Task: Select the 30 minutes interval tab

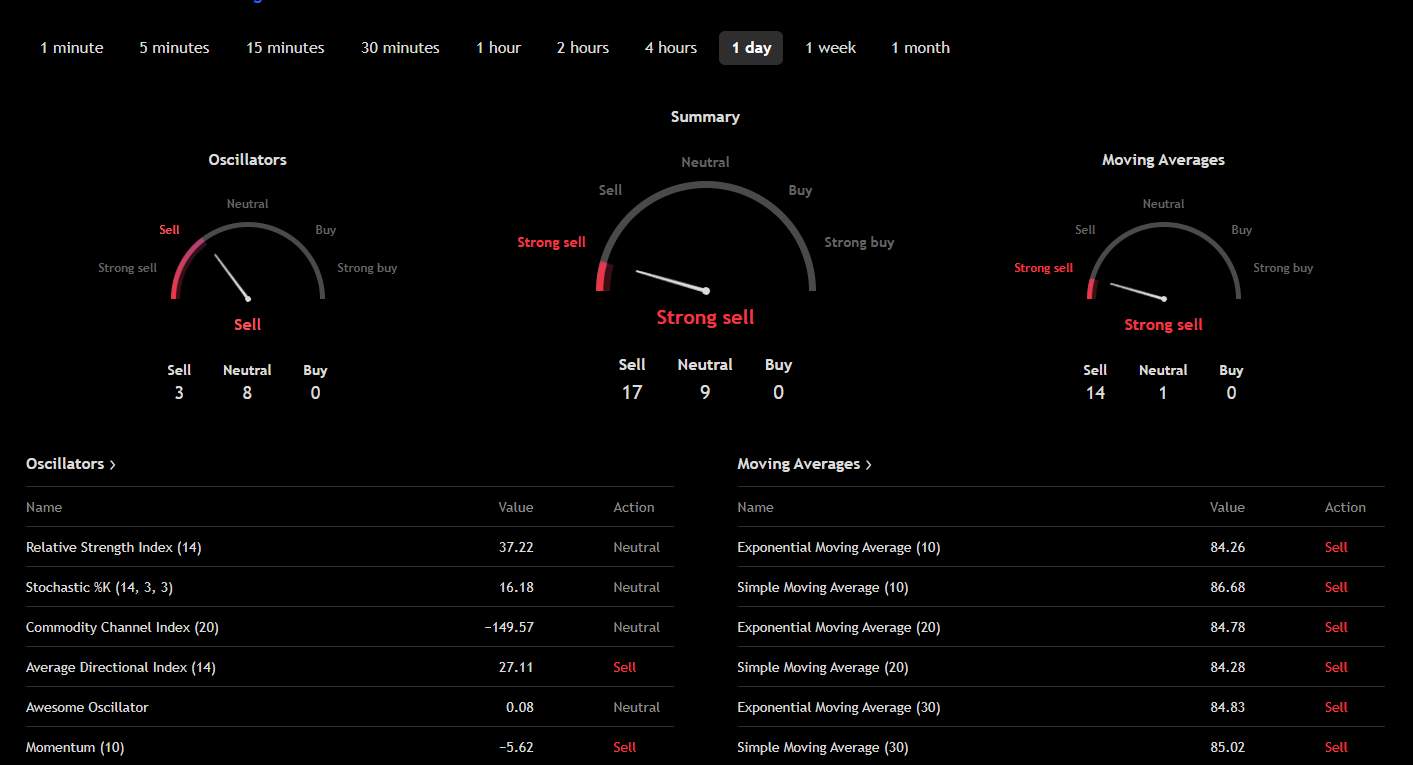Action: (400, 48)
